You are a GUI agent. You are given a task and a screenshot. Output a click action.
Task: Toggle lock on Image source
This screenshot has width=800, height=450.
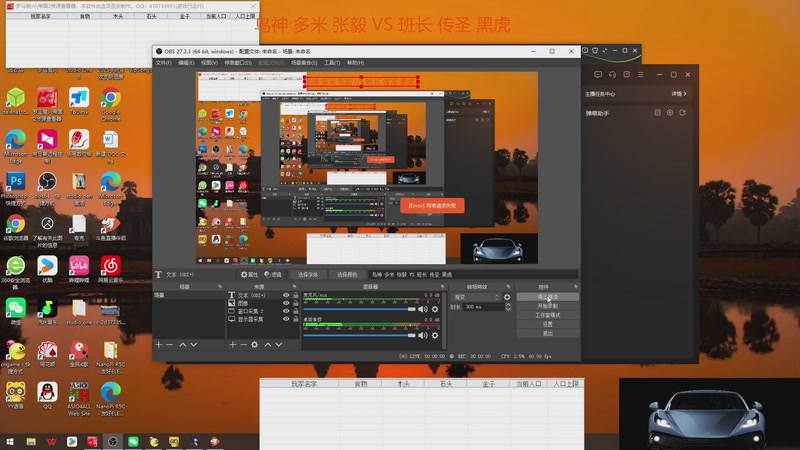(295, 303)
